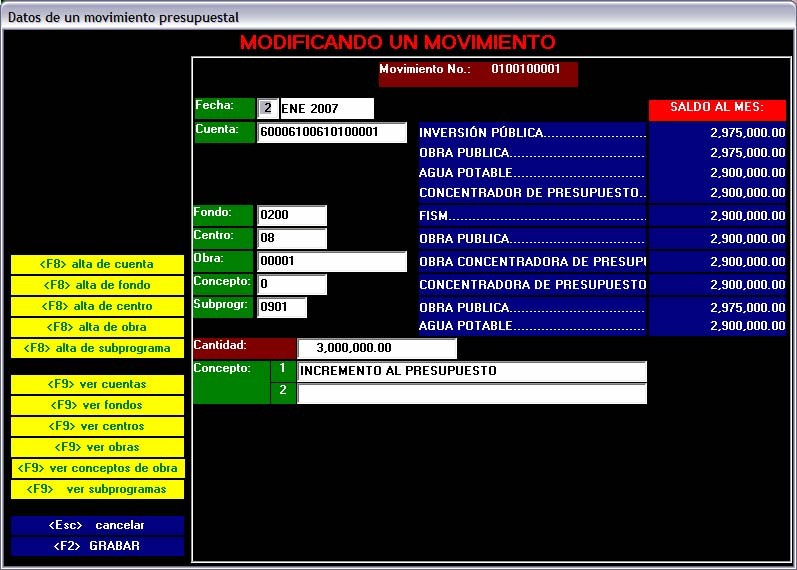Click F8 alta de subprograma
The height and width of the screenshot is (570, 797).
click(97, 348)
